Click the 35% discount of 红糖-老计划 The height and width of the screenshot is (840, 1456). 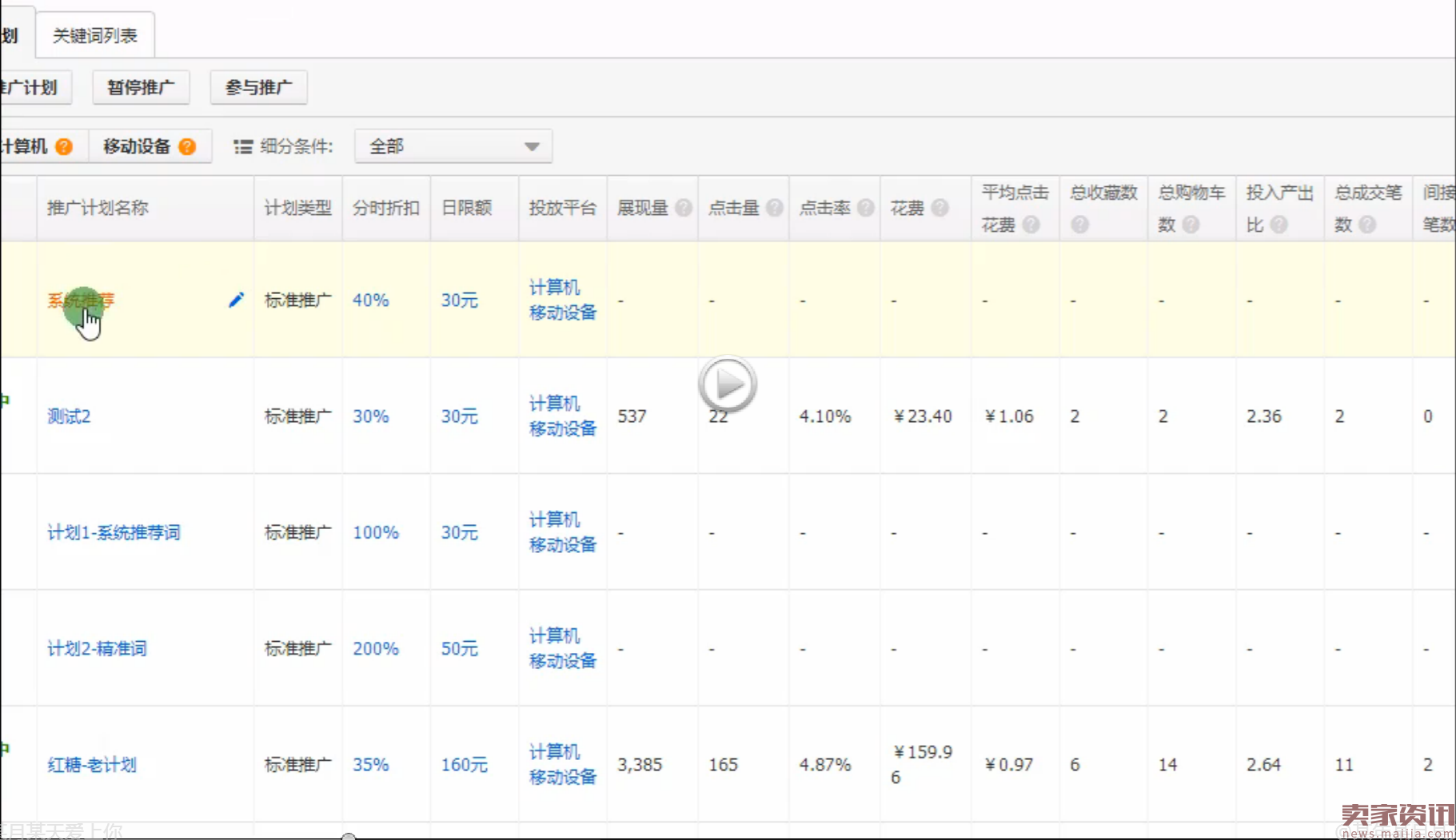tap(371, 765)
